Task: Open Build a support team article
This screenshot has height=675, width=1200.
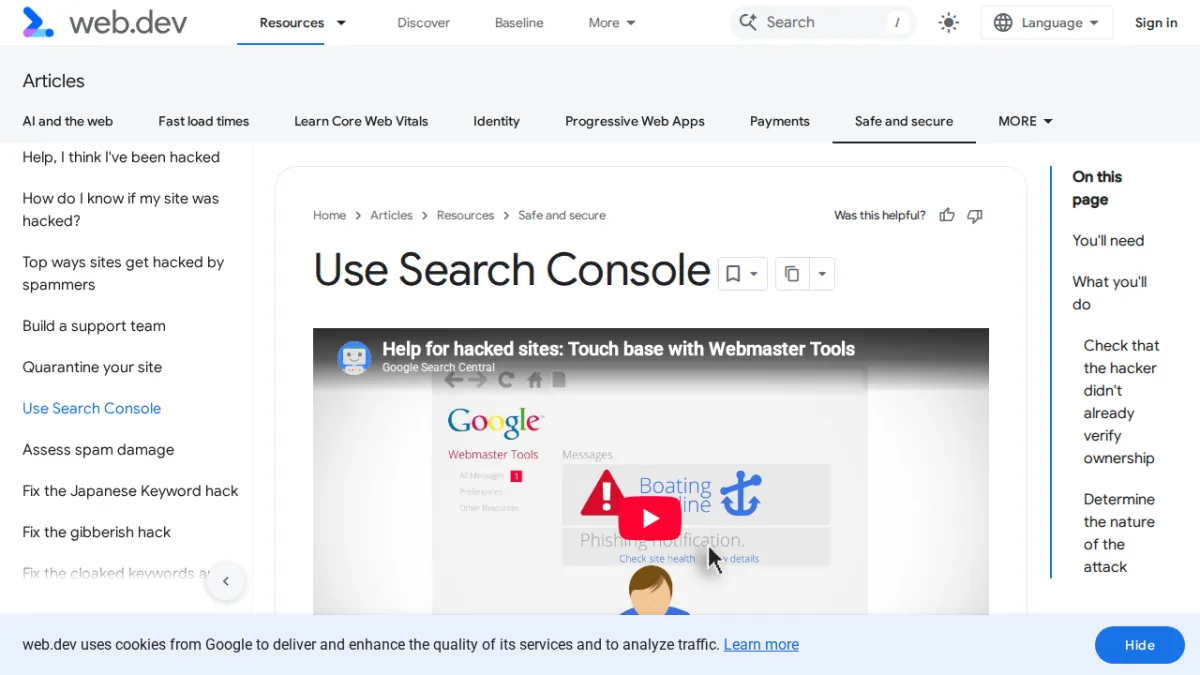Action: coord(94,326)
